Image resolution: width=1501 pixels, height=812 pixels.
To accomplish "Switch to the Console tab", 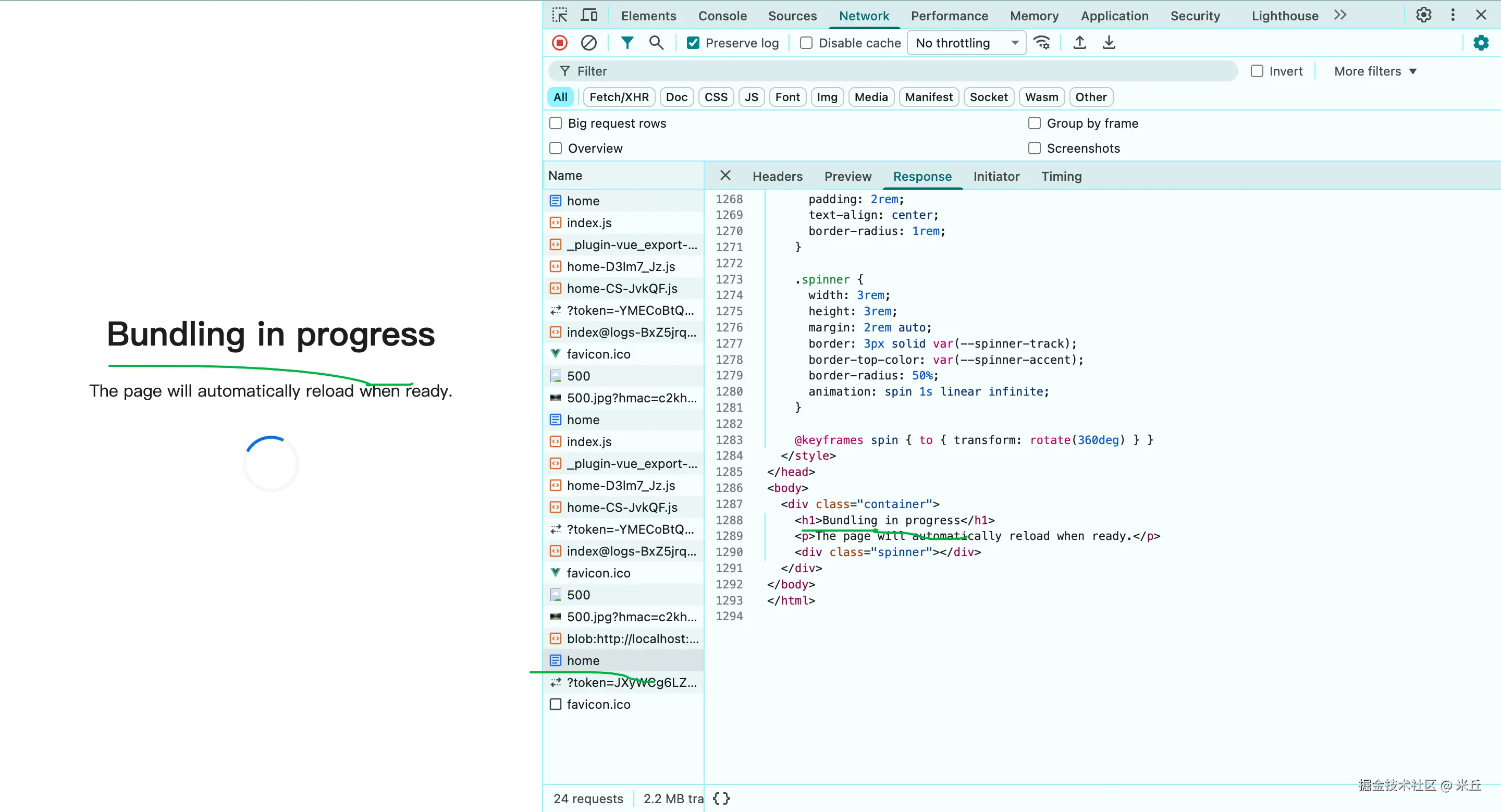I will point(722,16).
